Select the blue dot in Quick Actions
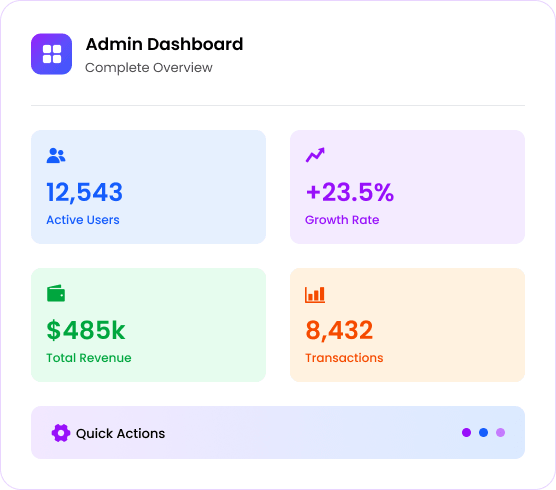 [x=483, y=433]
